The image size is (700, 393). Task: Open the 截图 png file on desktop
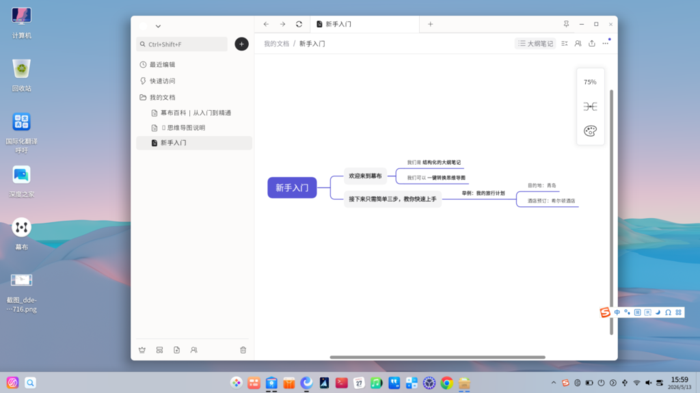[x=21, y=292]
